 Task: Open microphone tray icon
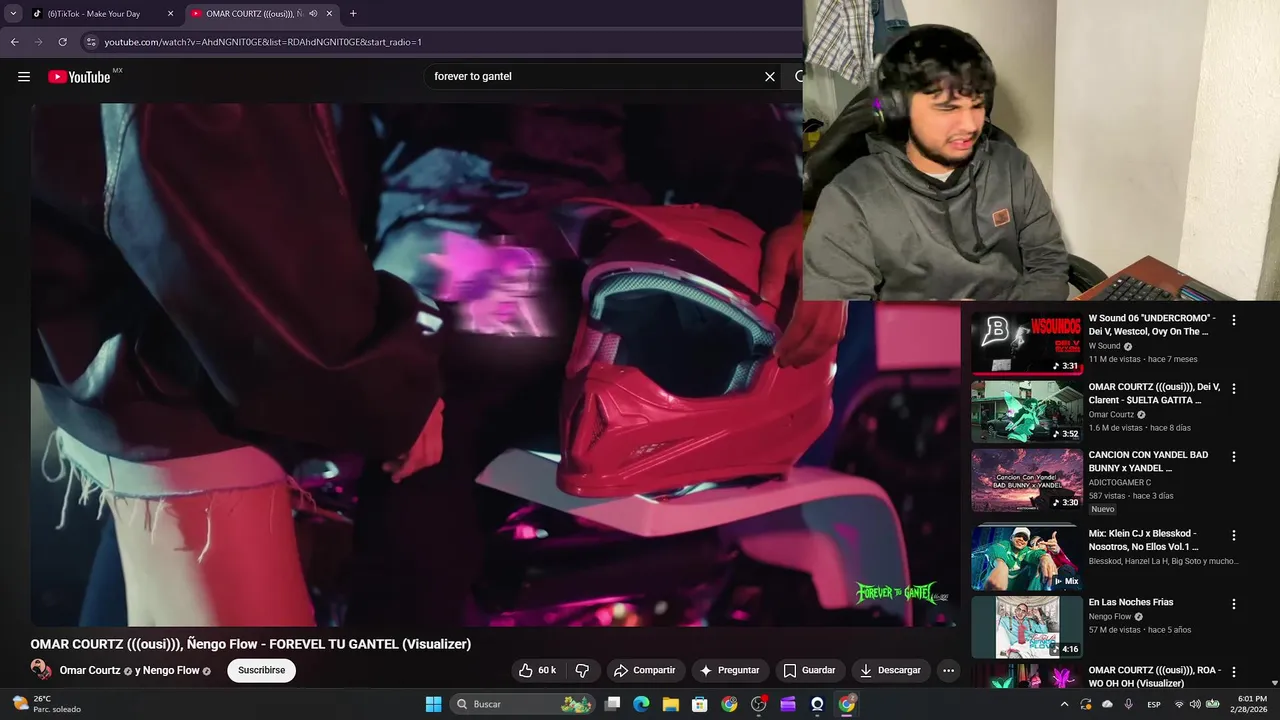tap(1129, 704)
